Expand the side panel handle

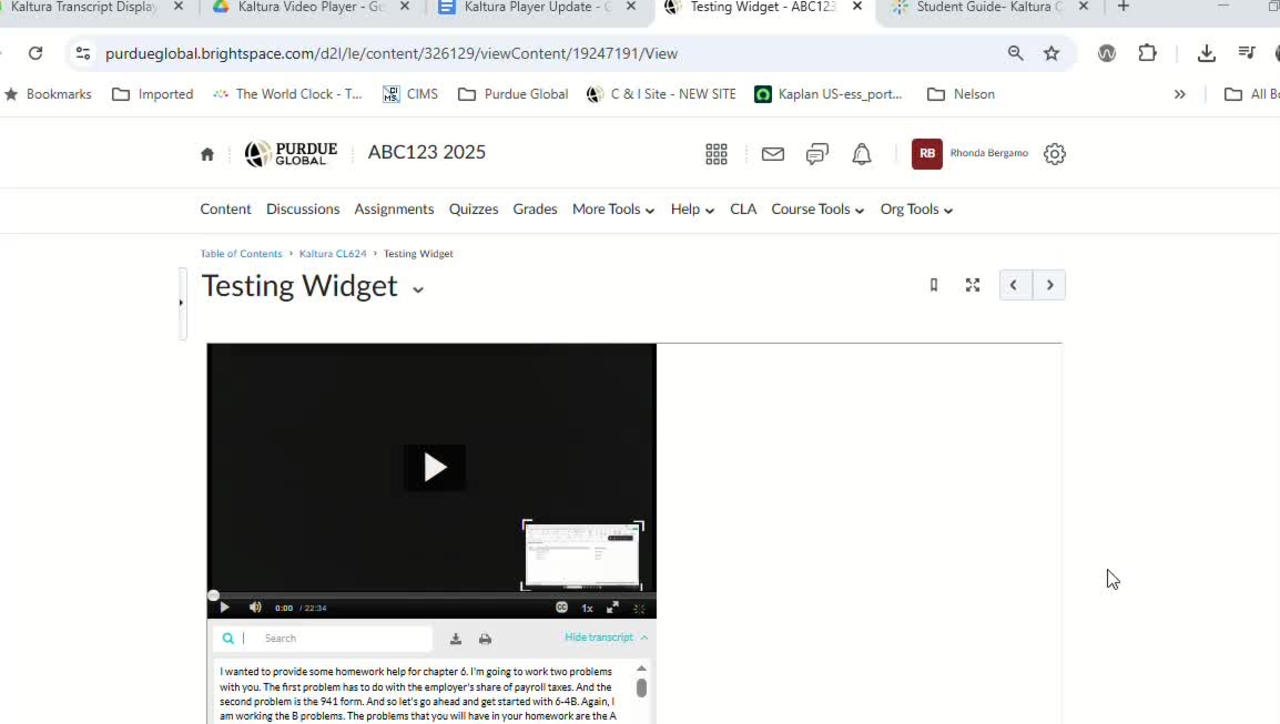(181, 303)
